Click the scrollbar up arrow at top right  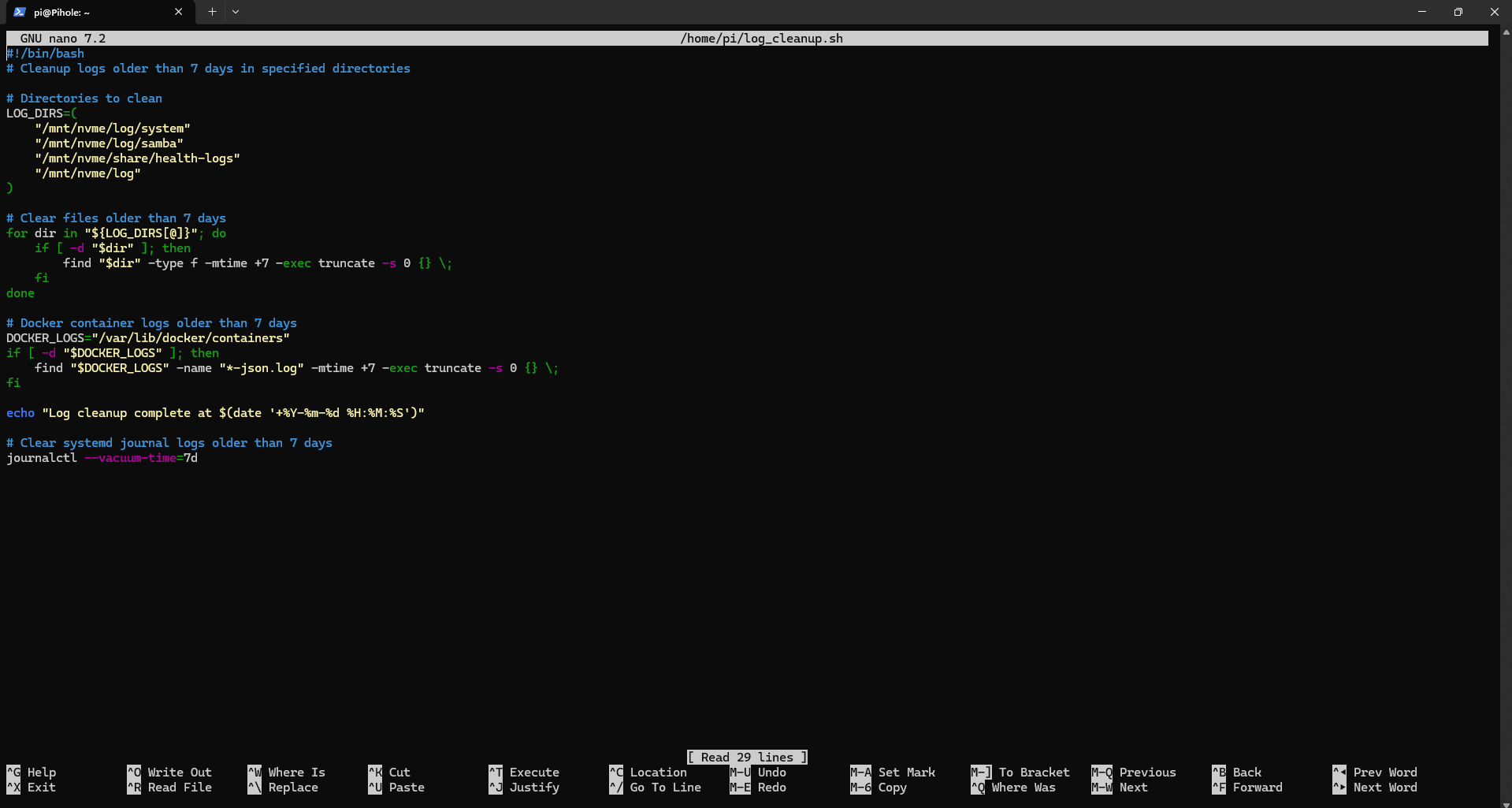[x=1506, y=32]
